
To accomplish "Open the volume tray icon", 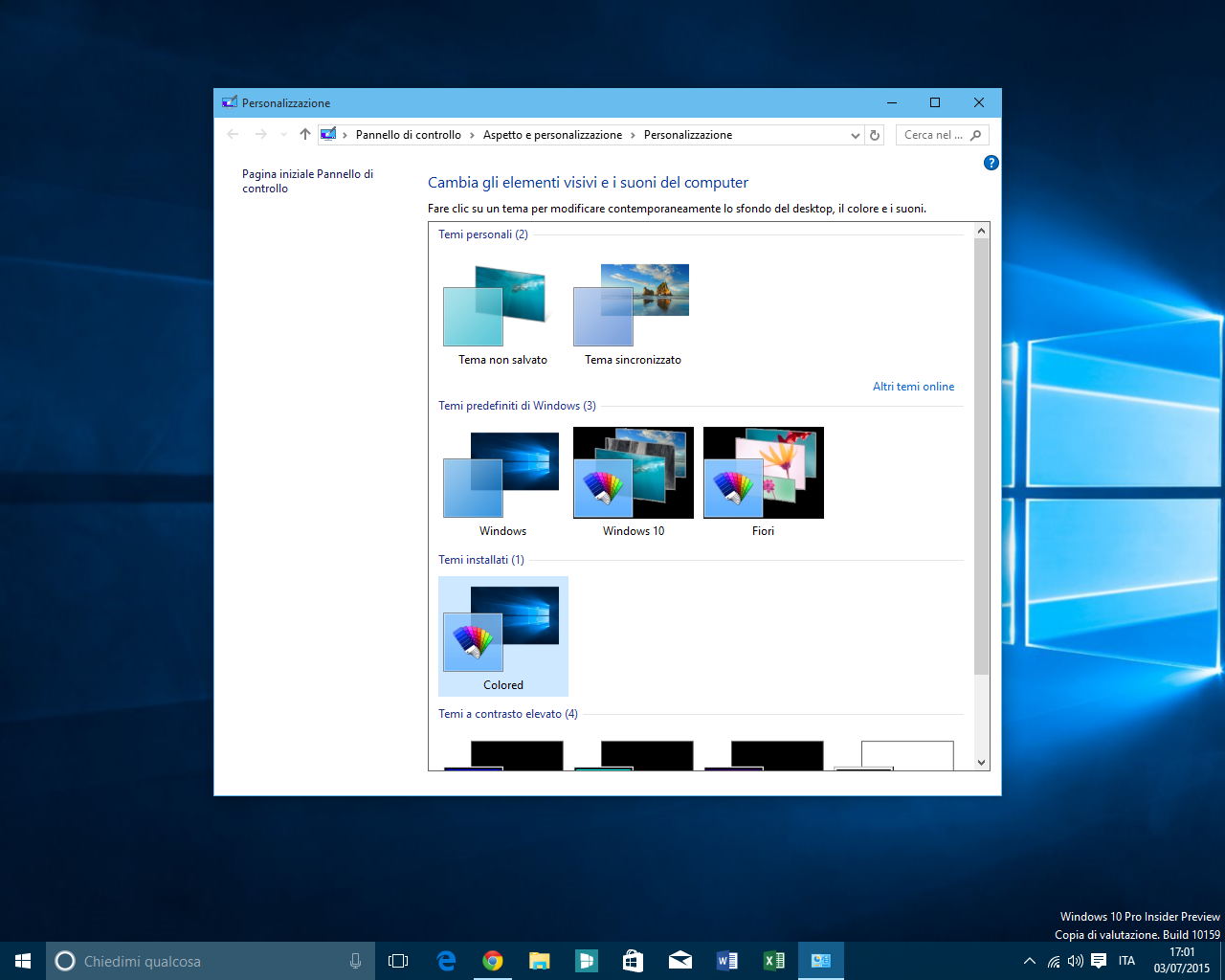I will (1076, 961).
